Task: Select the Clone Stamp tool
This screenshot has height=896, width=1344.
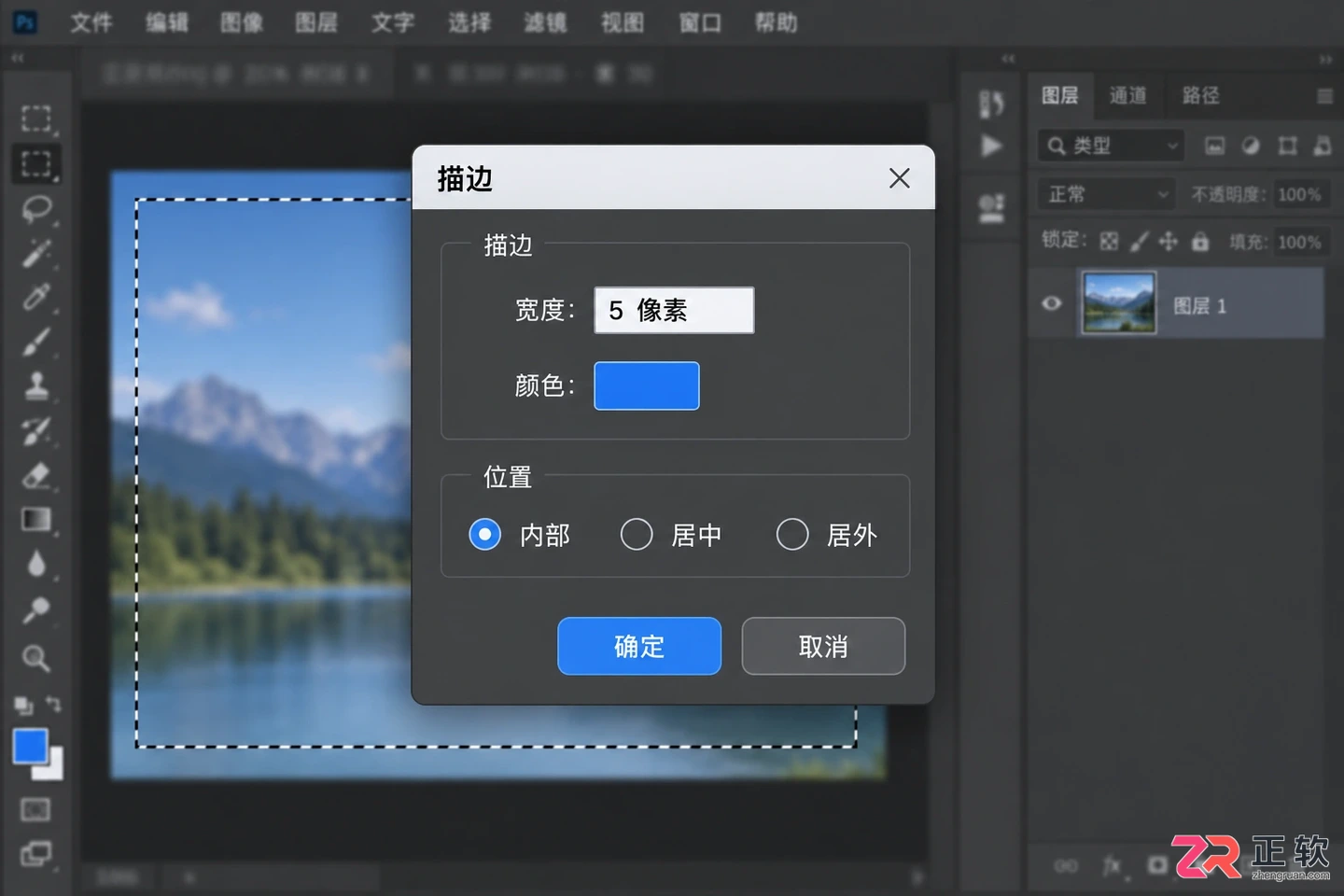Action: coord(36,385)
